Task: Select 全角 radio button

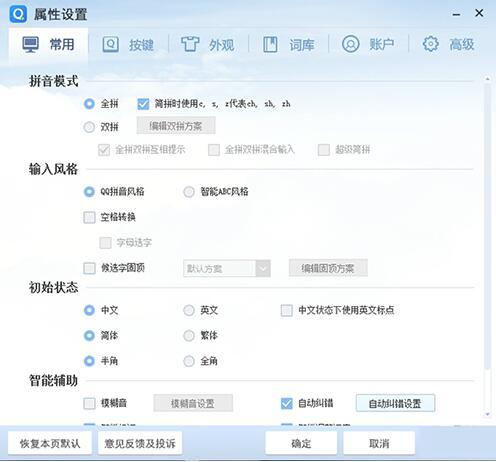Action: 189,361
